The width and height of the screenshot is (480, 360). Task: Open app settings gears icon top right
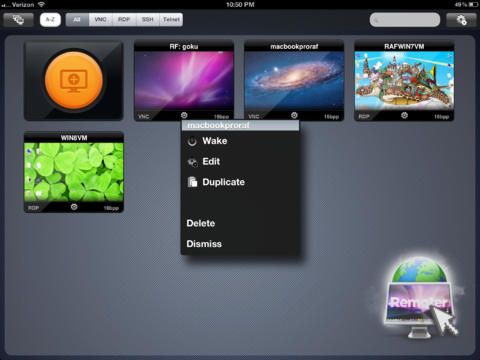(461, 20)
